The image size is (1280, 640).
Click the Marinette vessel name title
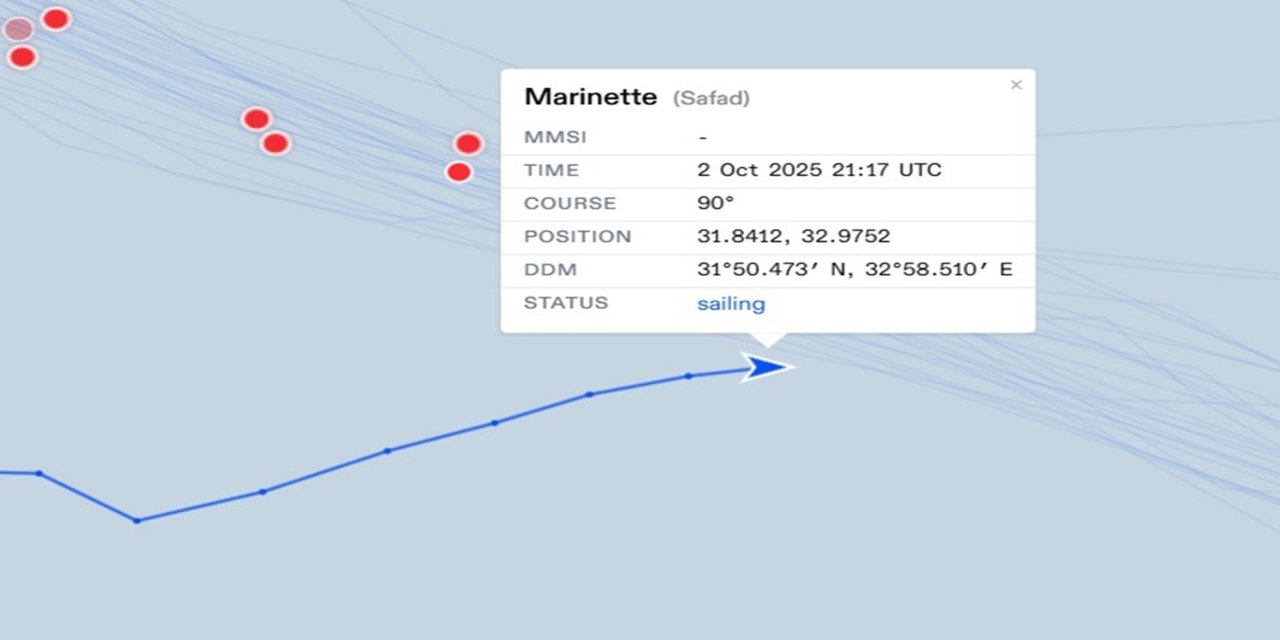point(590,97)
